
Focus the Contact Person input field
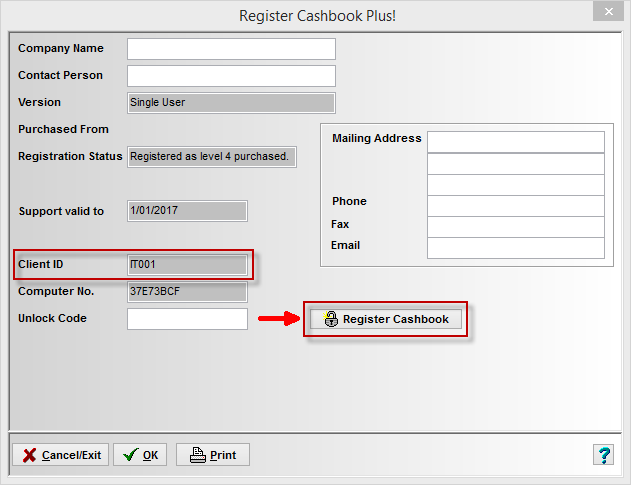(x=231, y=76)
